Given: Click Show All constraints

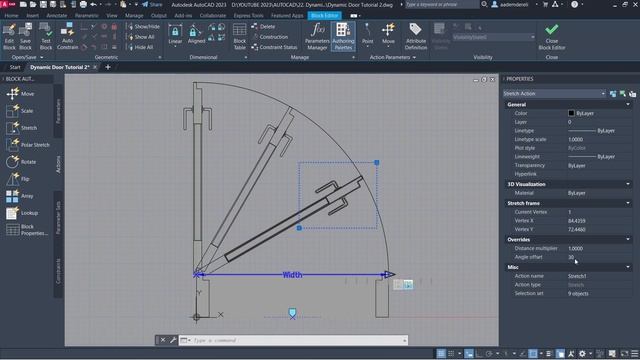Looking at the screenshot, I should (140, 37).
